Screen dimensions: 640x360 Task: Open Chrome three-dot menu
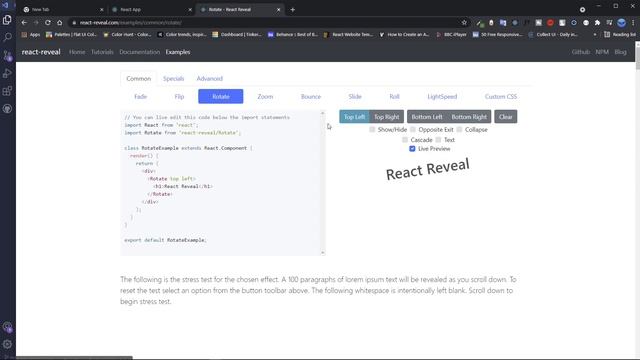633,22
